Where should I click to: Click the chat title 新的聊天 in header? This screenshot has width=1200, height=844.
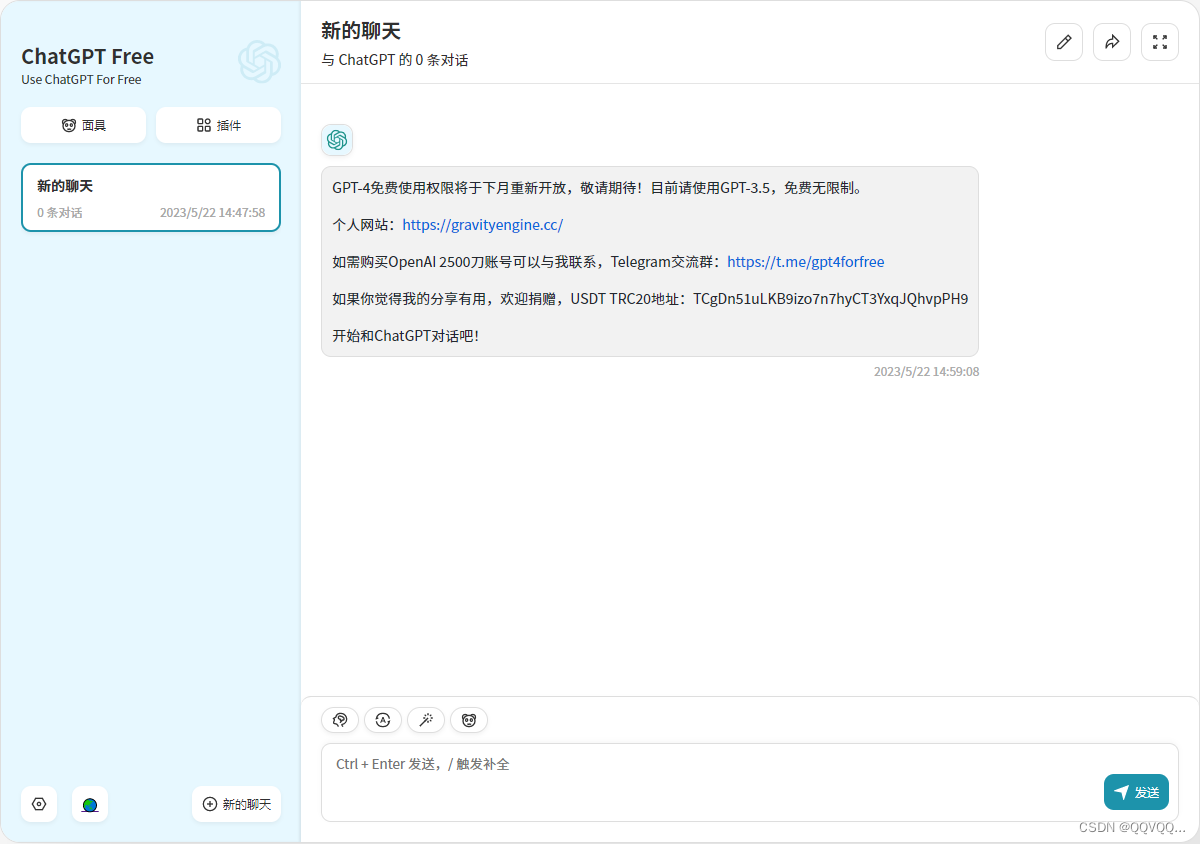[x=361, y=31]
